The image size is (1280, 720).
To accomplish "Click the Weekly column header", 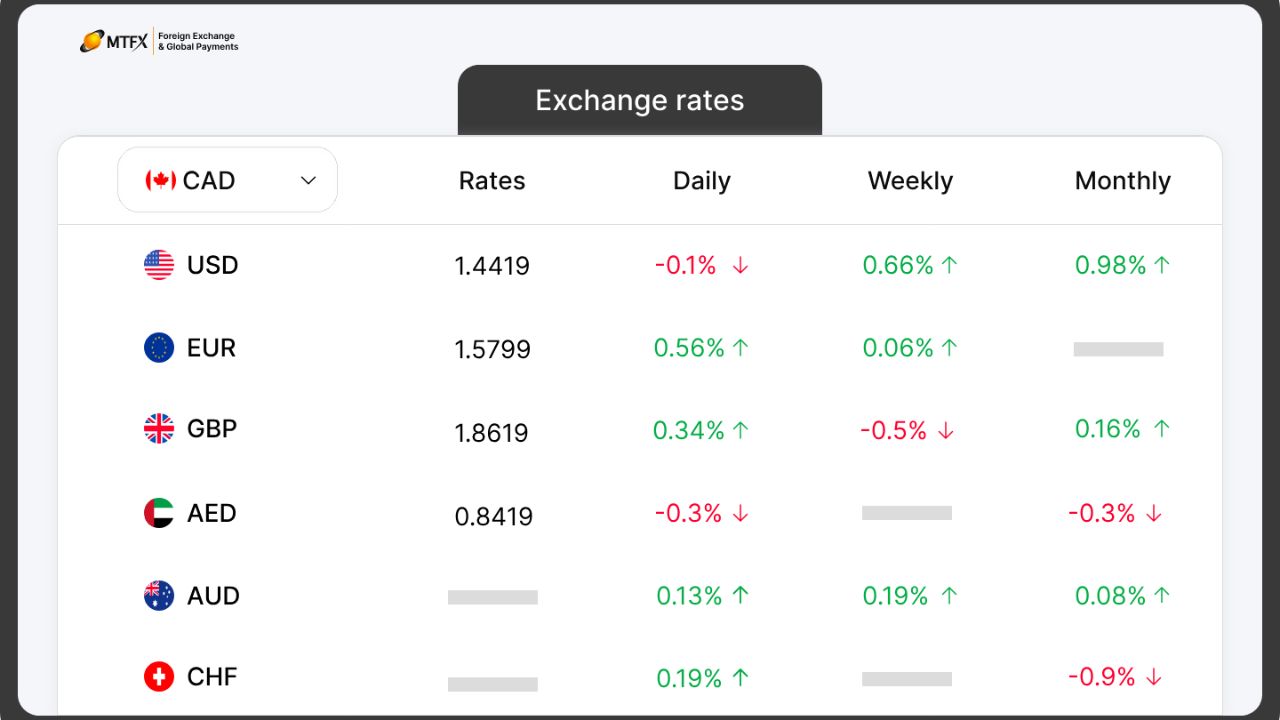I will (909, 181).
